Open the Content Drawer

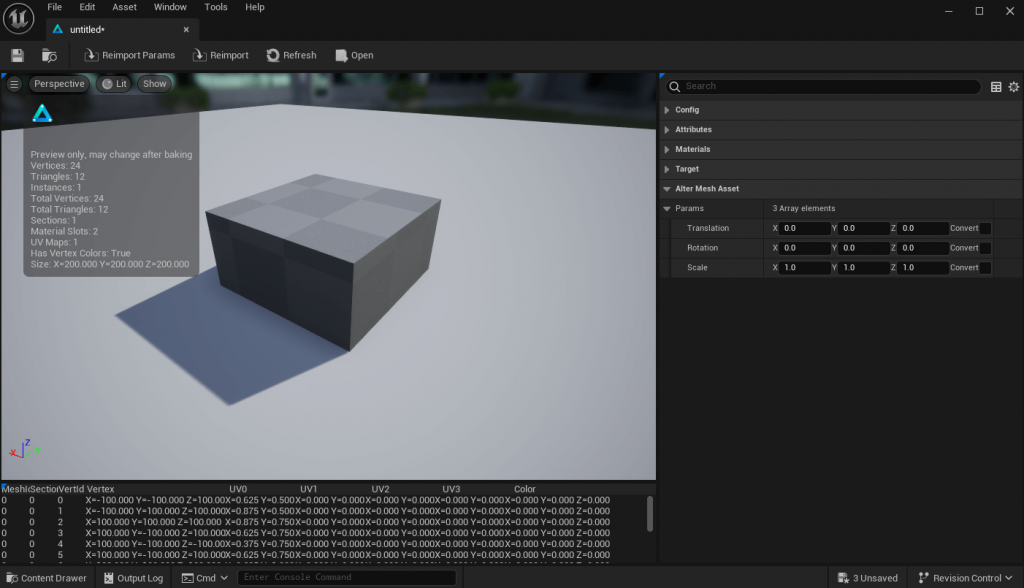46,577
